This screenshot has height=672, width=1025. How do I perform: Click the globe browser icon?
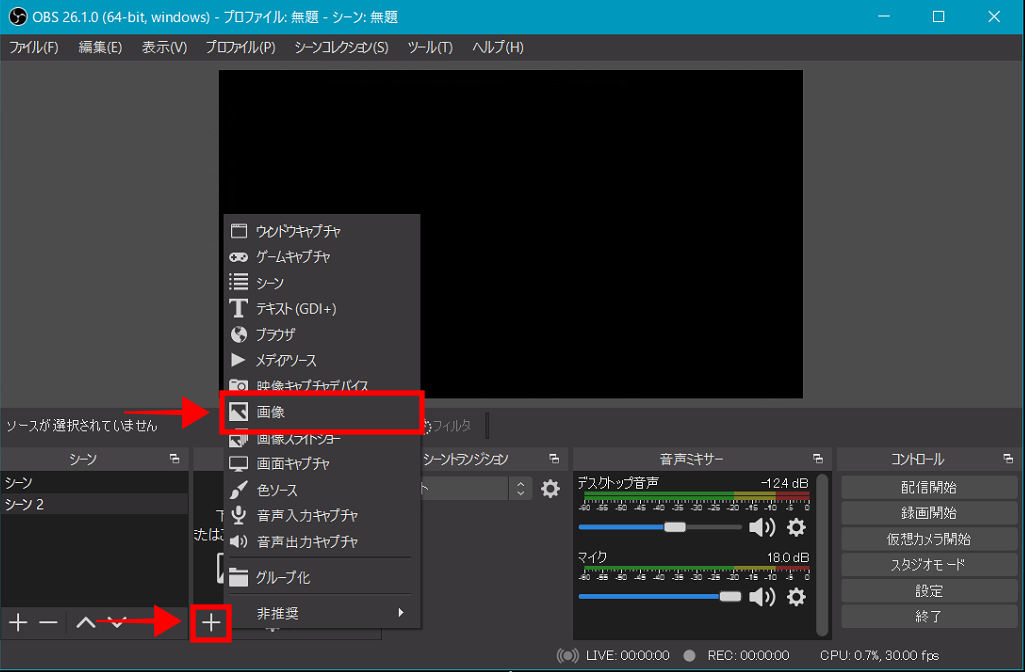(239, 335)
